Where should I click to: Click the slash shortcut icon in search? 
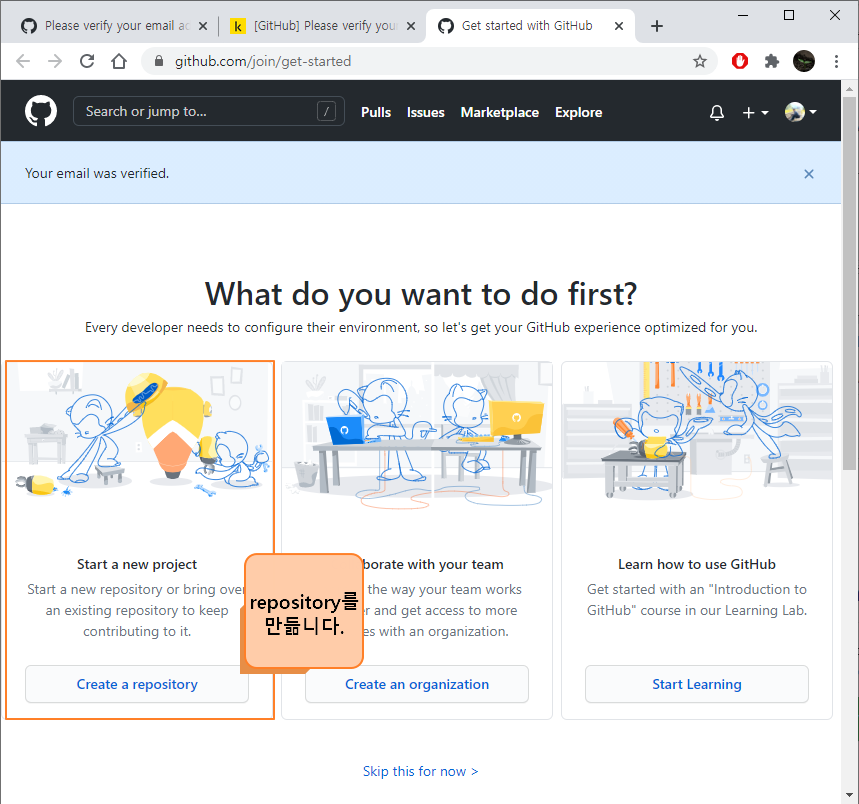[327, 112]
